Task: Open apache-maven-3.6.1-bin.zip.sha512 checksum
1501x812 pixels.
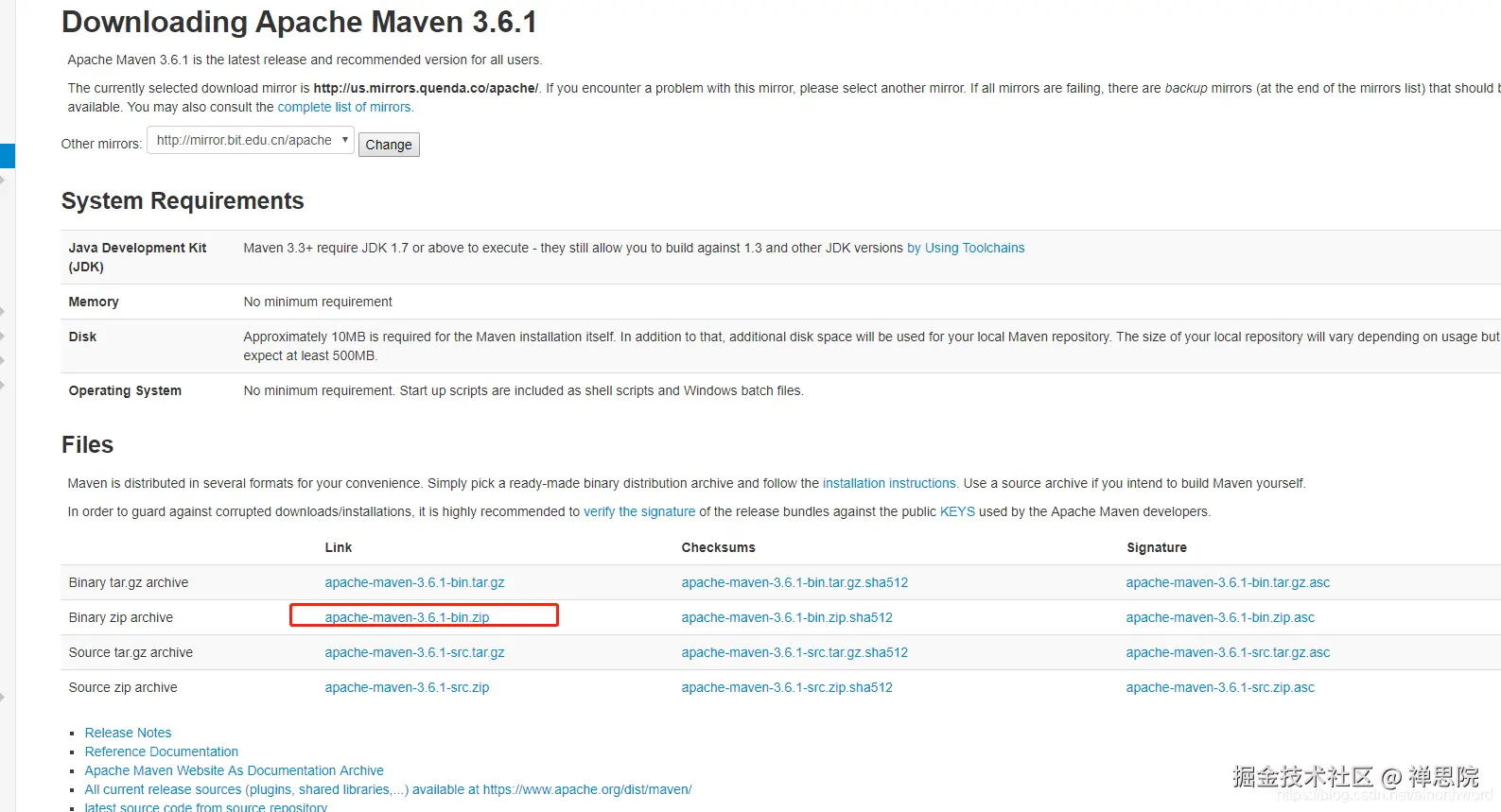Action: tap(787, 617)
